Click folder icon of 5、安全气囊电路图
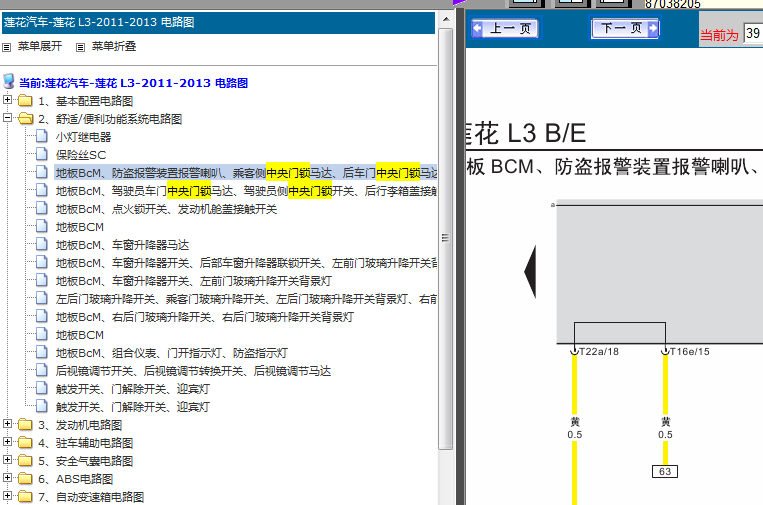The height and width of the screenshot is (505, 763). coord(25,461)
